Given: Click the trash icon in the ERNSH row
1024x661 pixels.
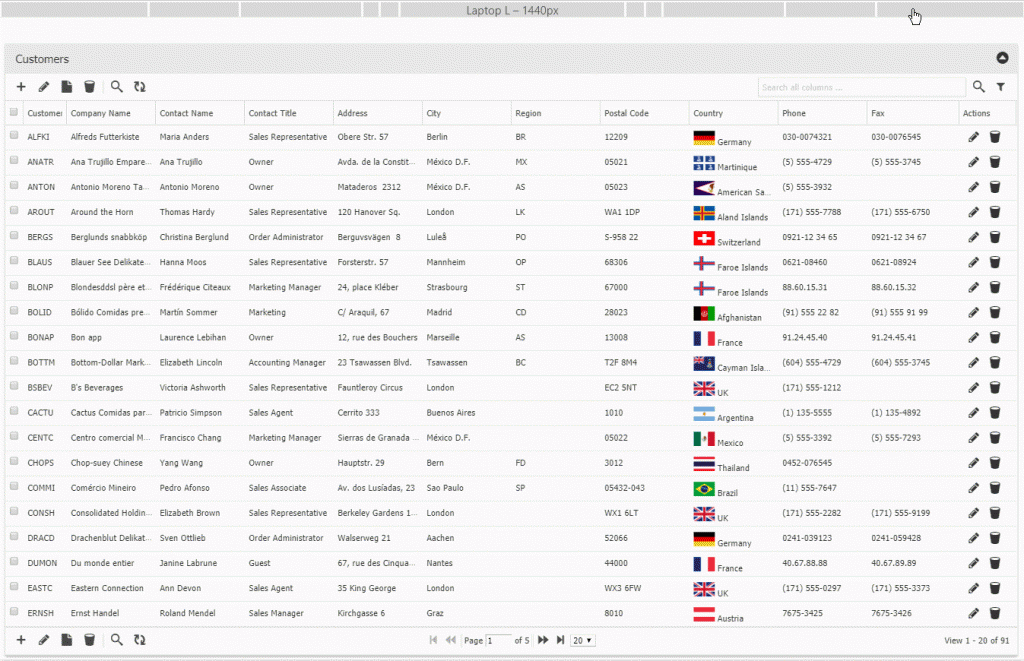Looking at the screenshot, I should 995,612.
